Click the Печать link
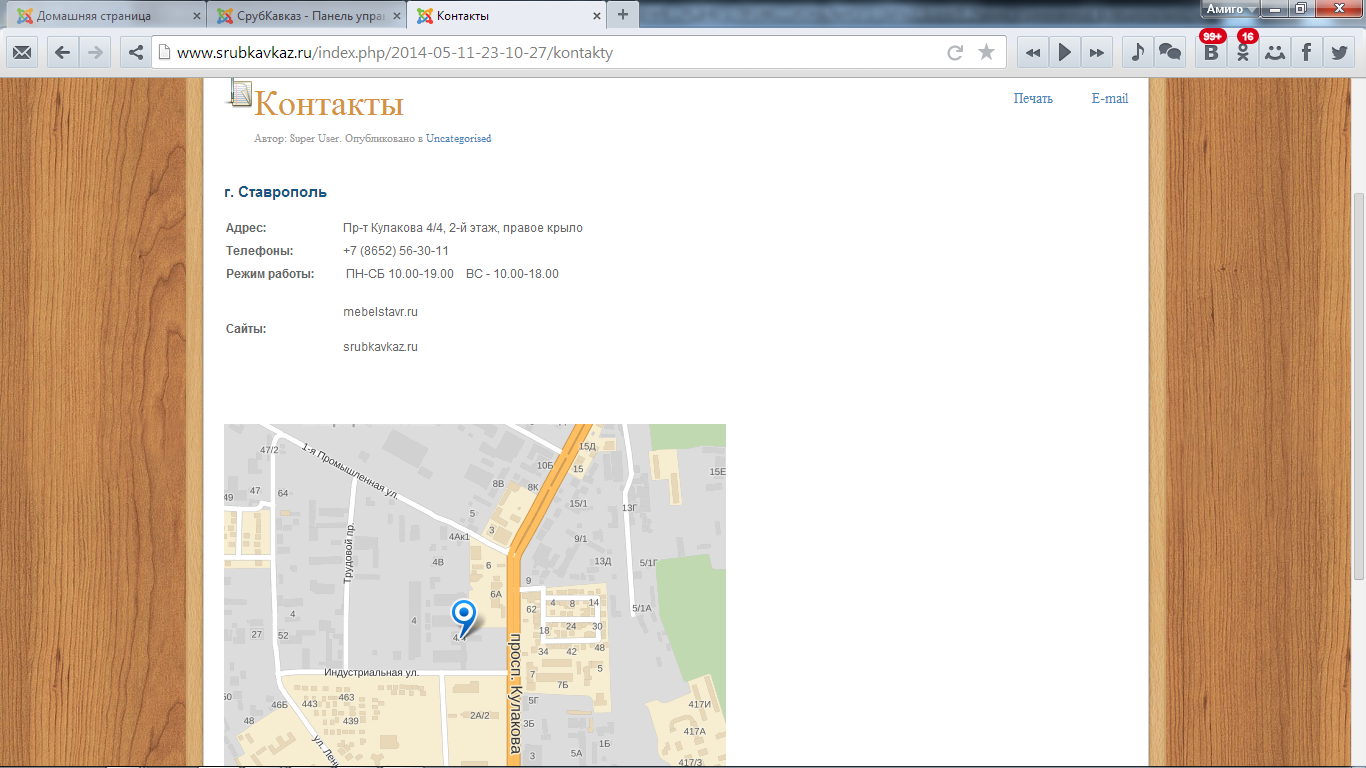The height and width of the screenshot is (768, 1366). [x=1033, y=98]
